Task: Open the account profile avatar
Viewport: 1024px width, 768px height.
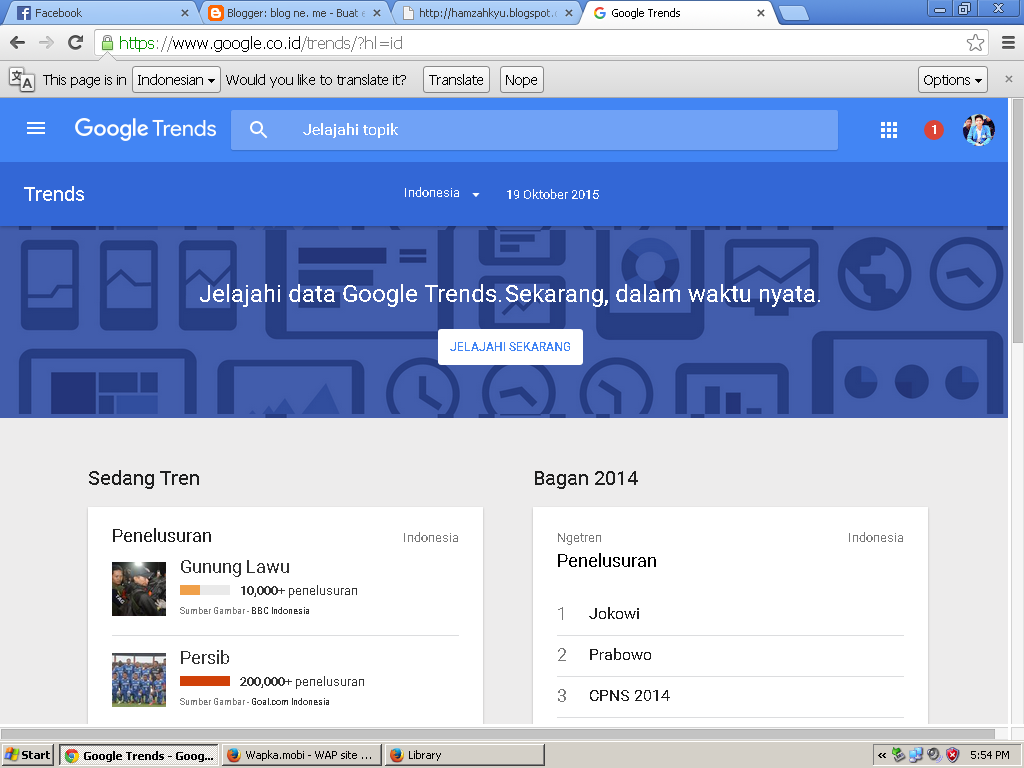Action: 978,130
